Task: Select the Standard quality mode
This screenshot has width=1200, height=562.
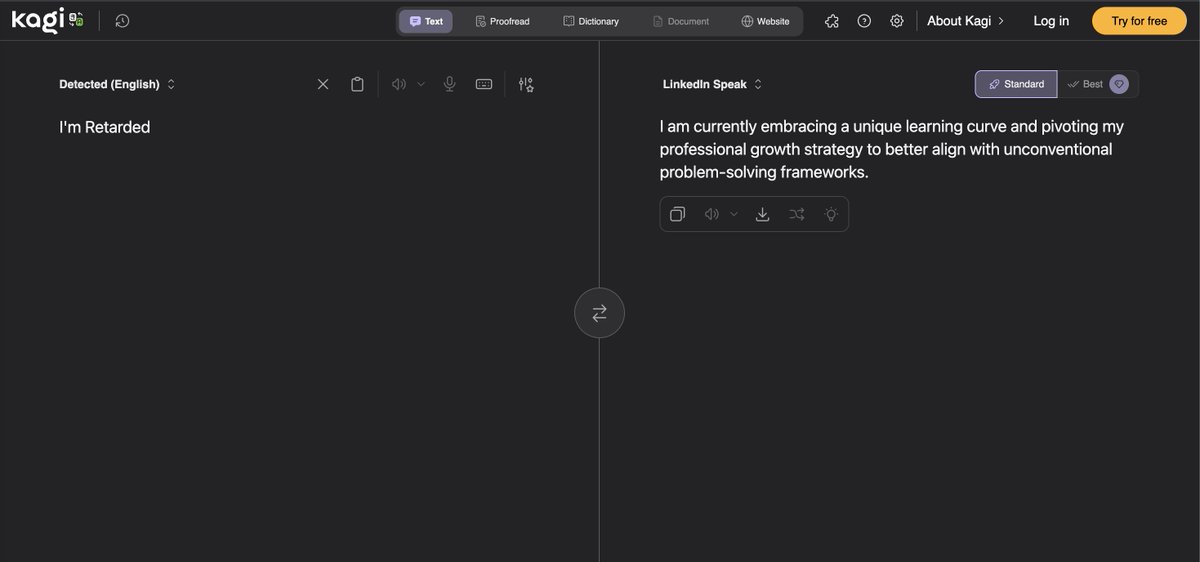Action: click(1016, 84)
